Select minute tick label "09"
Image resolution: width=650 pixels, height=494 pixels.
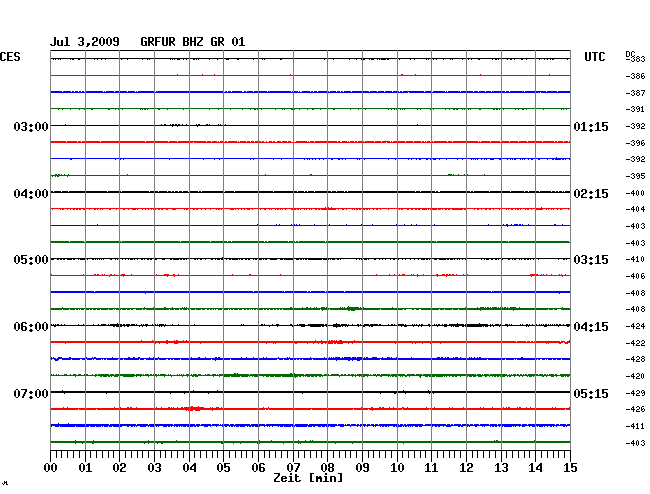(x=362, y=468)
